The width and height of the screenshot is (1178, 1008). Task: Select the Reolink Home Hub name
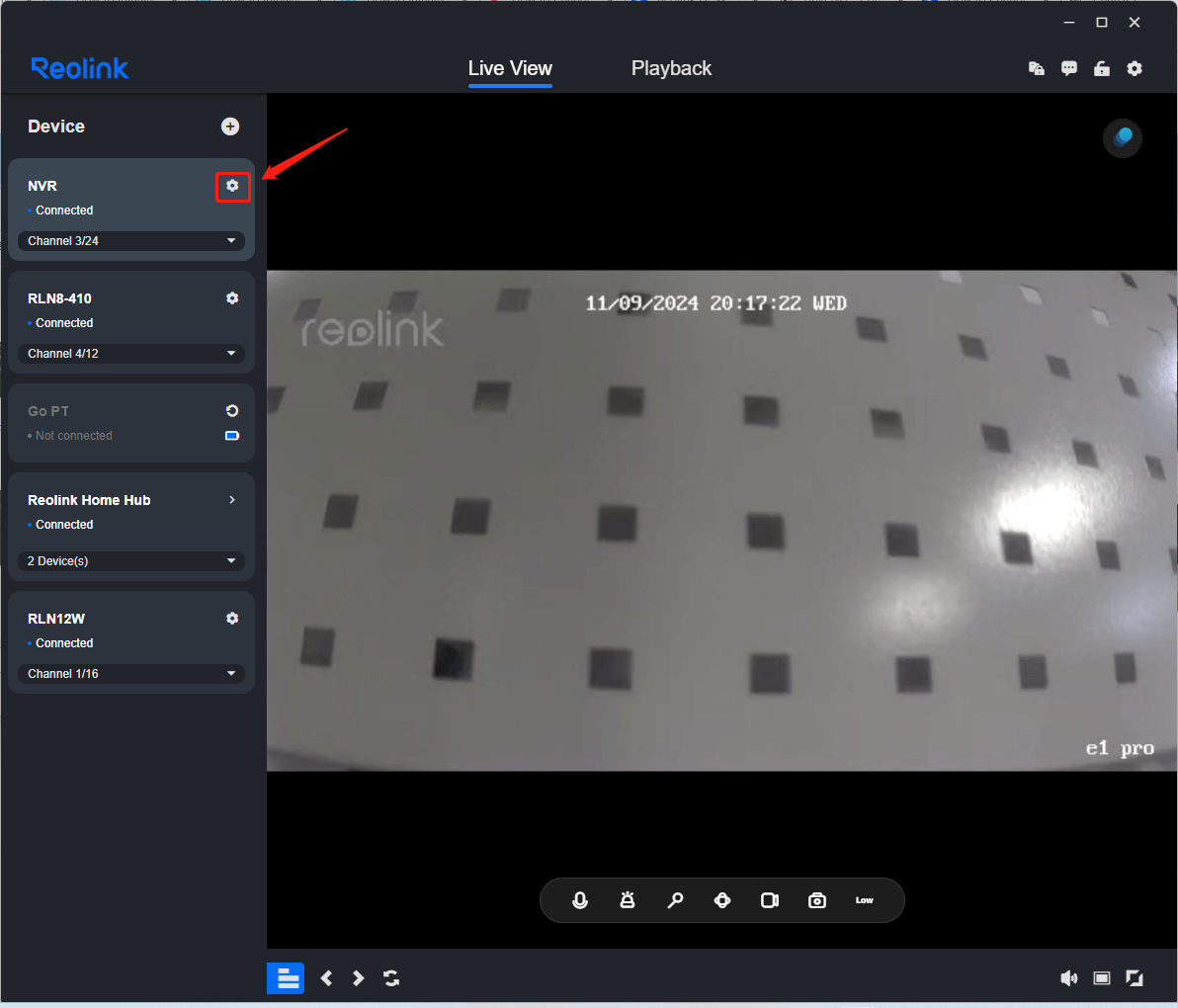click(x=89, y=499)
